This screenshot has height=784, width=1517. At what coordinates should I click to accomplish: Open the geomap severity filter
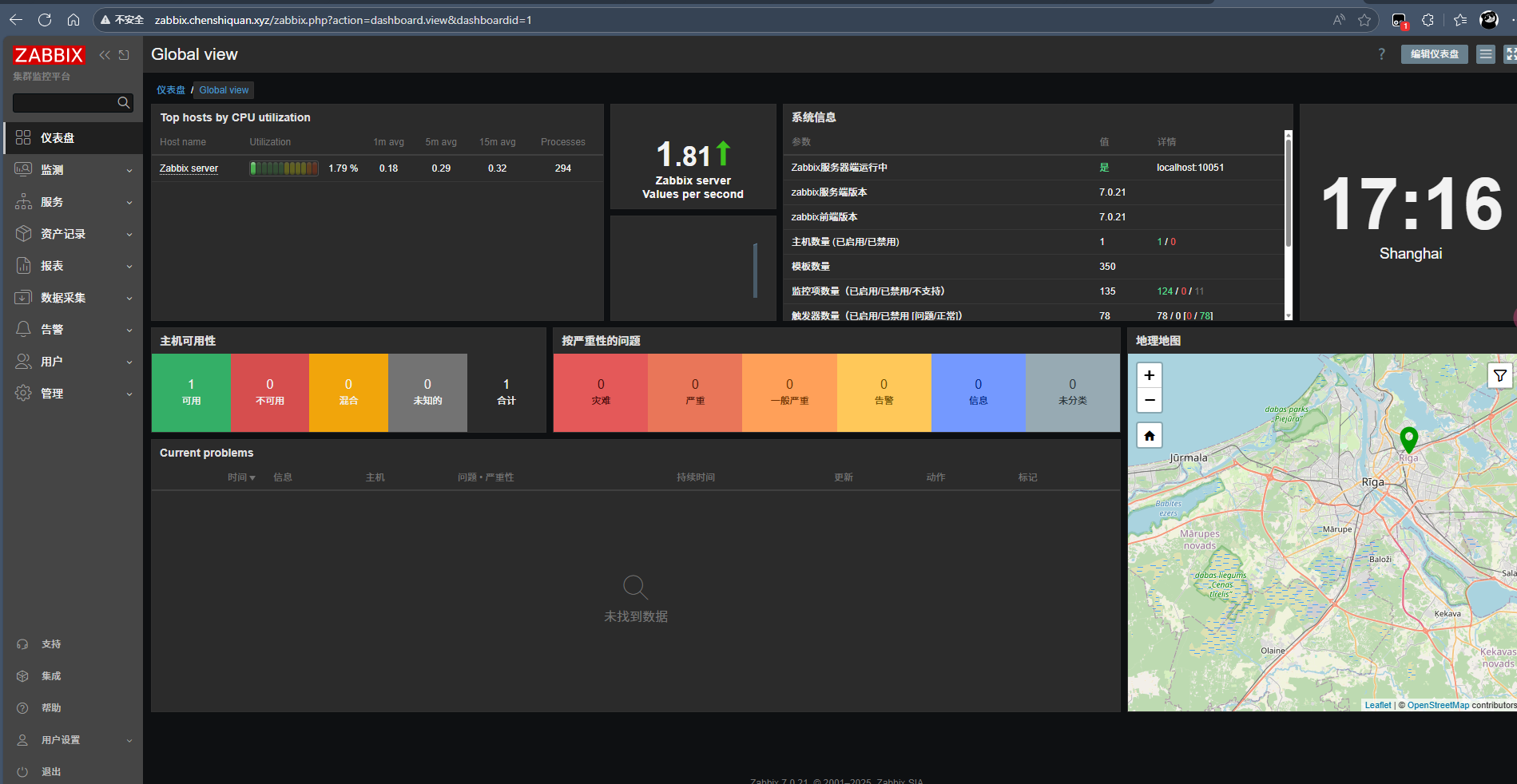pos(1499,375)
